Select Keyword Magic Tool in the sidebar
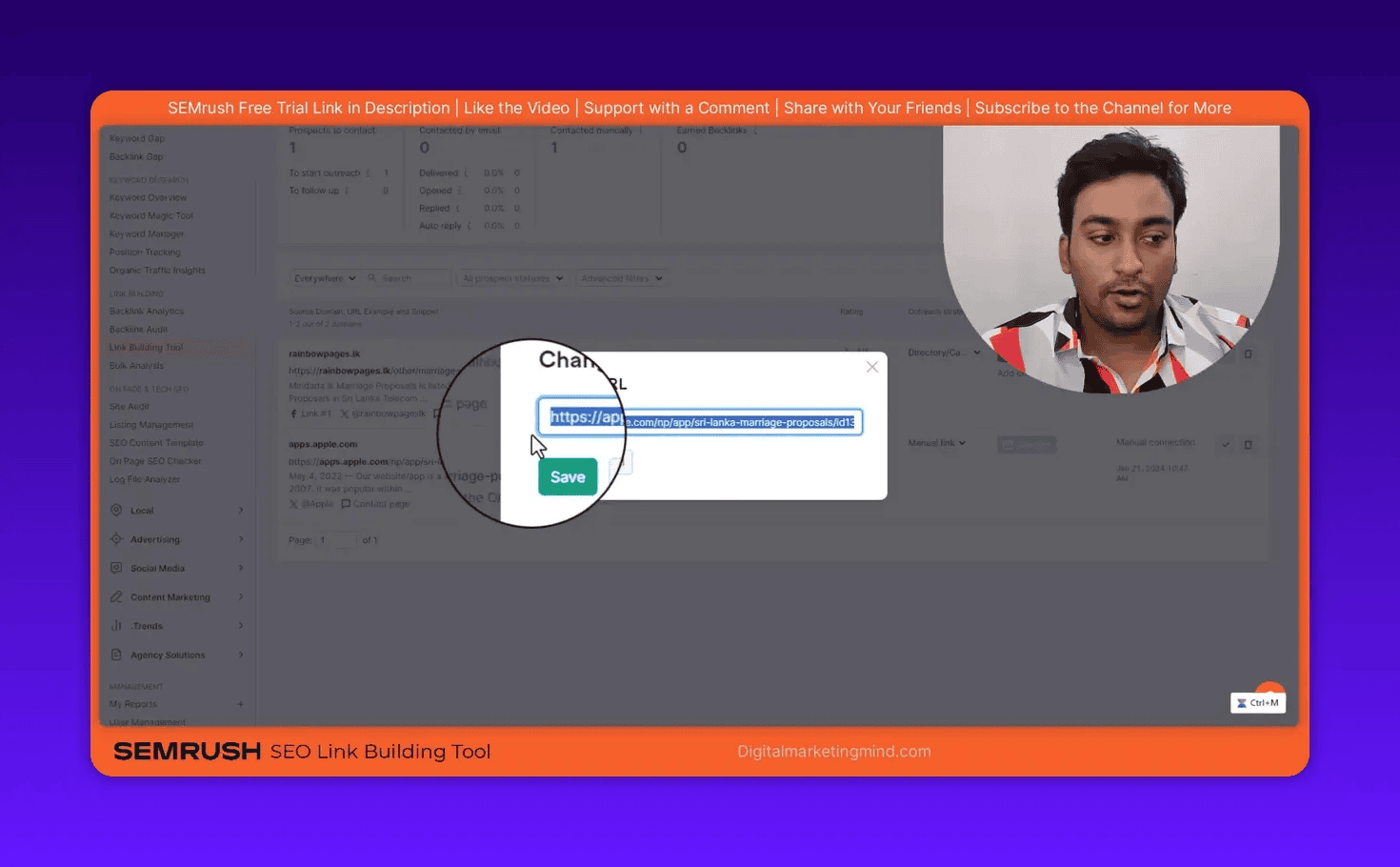This screenshot has height=867, width=1400. (150, 214)
